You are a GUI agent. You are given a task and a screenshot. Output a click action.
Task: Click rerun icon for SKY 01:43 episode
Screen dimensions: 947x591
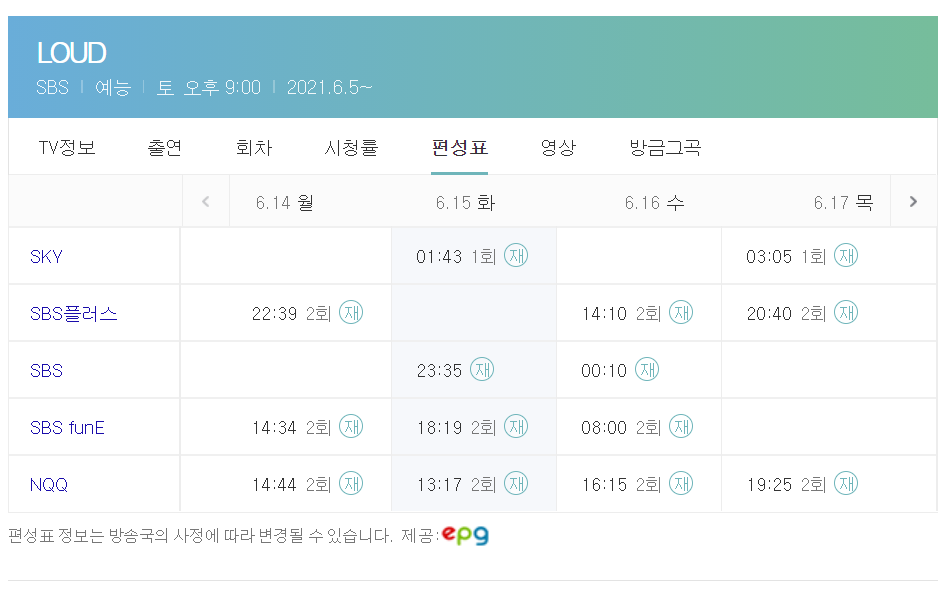pos(515,256)
